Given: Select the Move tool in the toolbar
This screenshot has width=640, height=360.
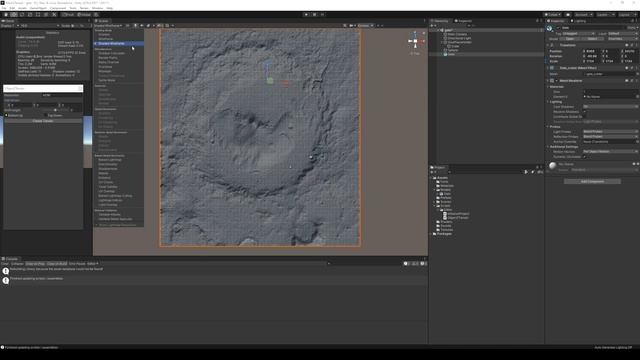Looking at the screenshot, I should pos(14,15).
